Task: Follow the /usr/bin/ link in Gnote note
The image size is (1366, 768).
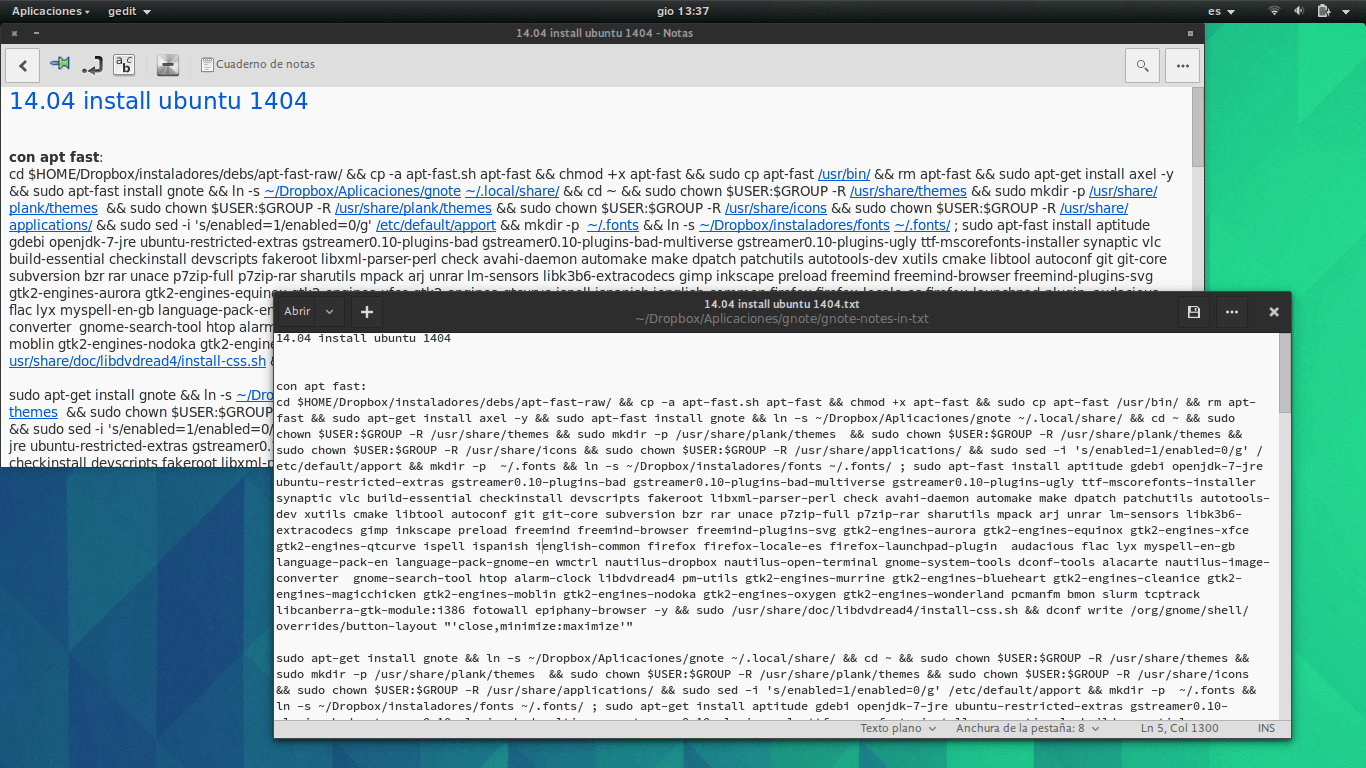Action: coord(844,174)
